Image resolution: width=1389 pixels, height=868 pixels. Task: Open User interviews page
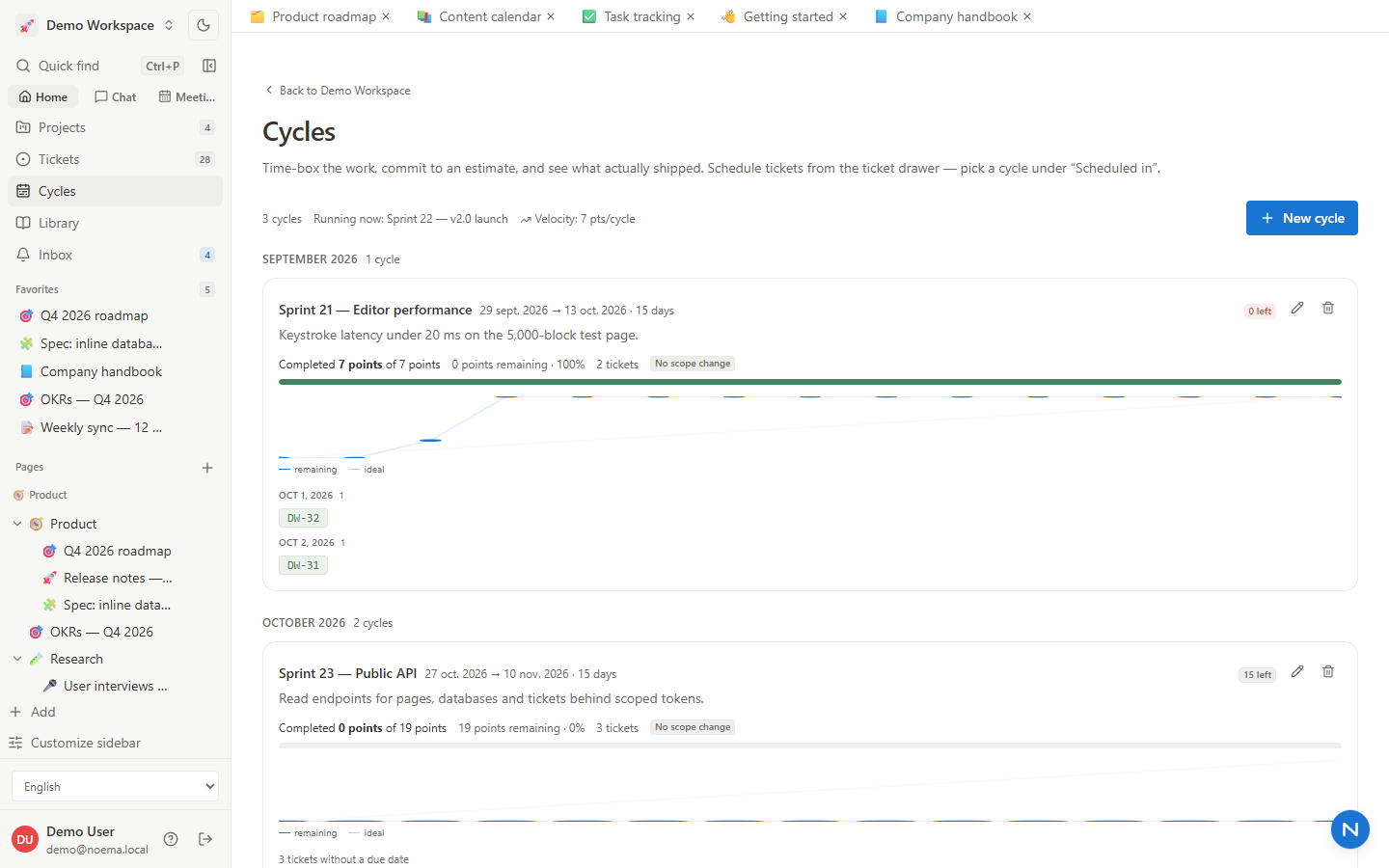point(115,686)
